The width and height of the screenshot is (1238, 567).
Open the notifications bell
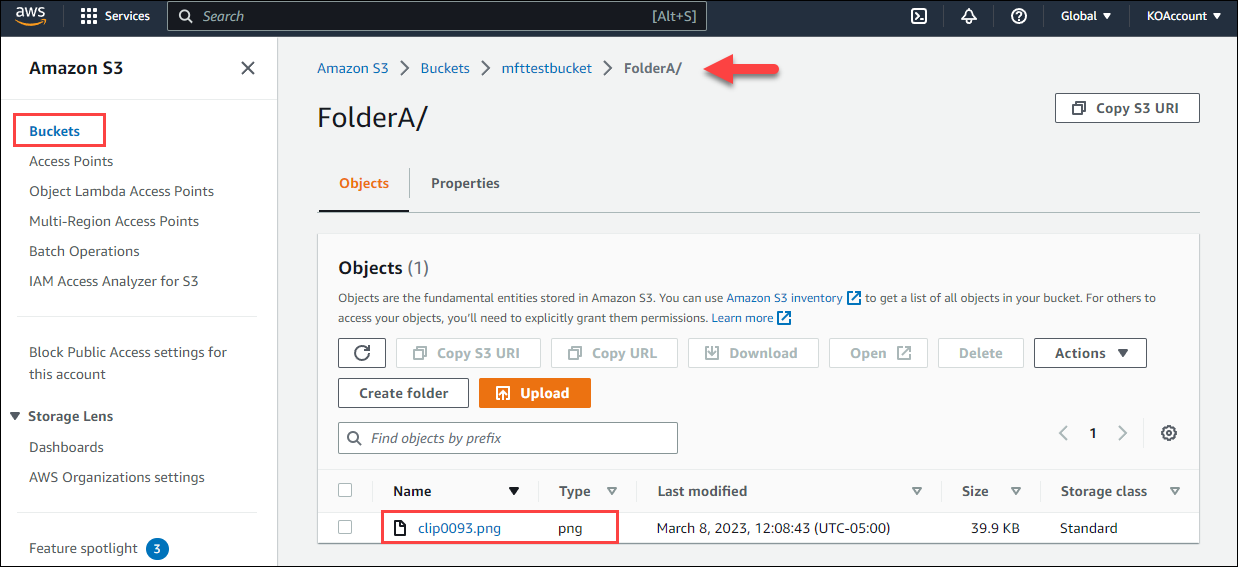click(x=968, y=16)
